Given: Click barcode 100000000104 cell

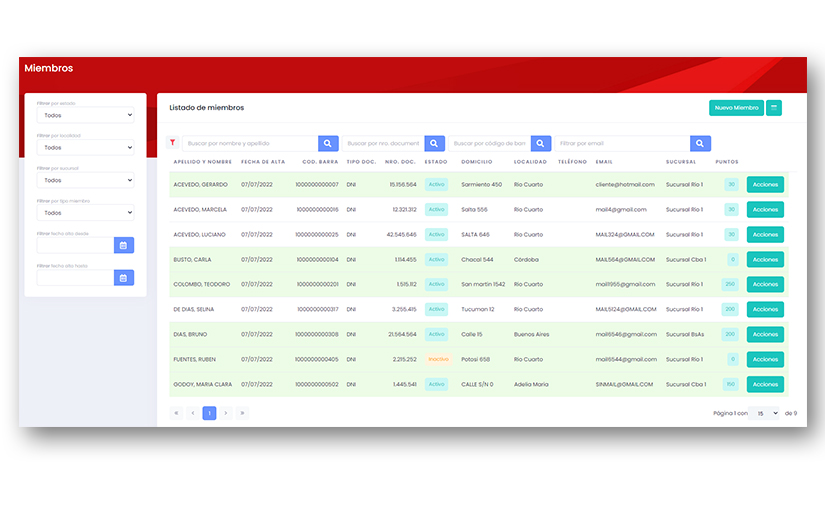Looking at the screenshot, I should pyautogui.click(x=317, y=259).
